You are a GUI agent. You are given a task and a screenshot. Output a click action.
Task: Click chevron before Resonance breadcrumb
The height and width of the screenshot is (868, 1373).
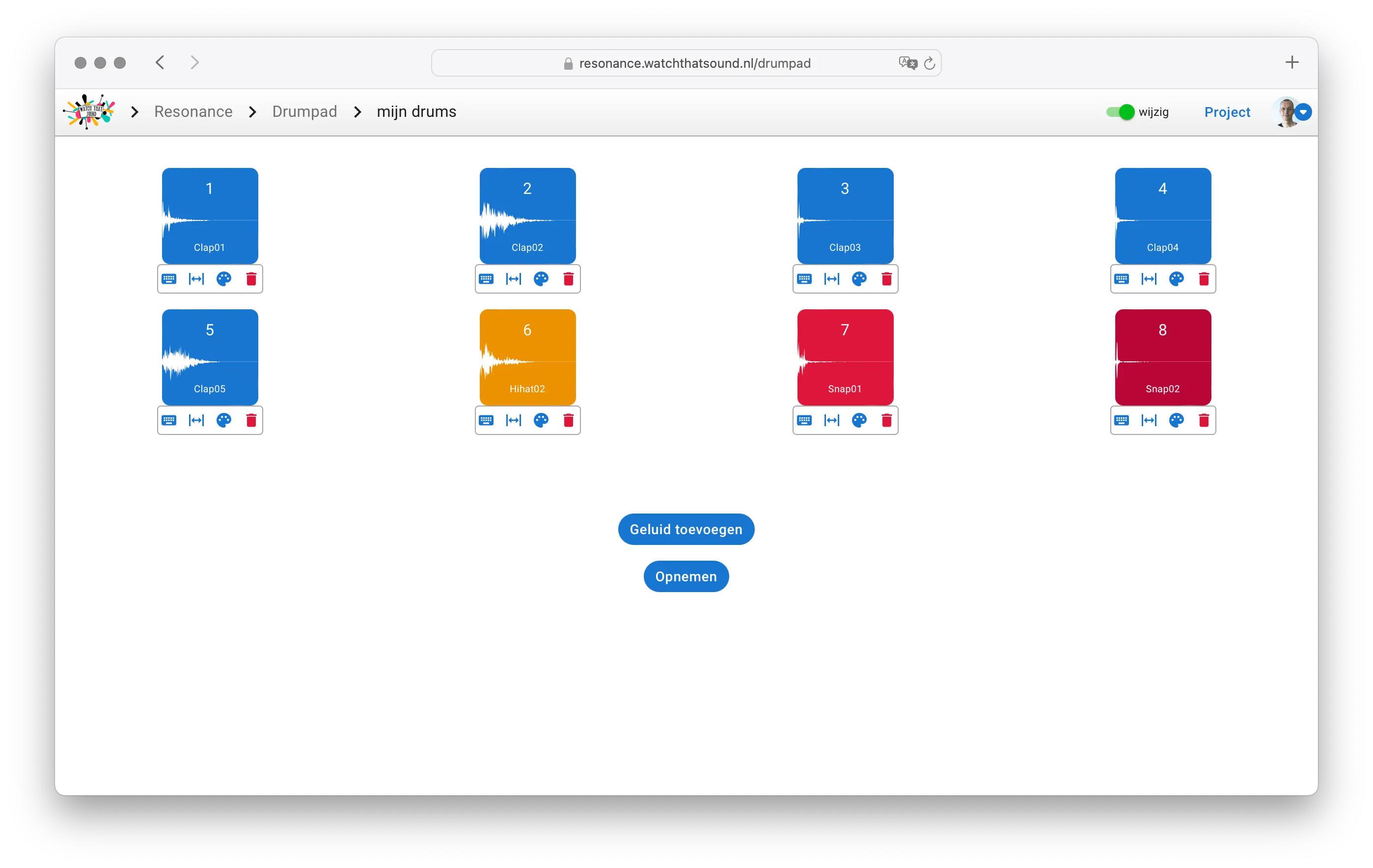tap(135, 112)
